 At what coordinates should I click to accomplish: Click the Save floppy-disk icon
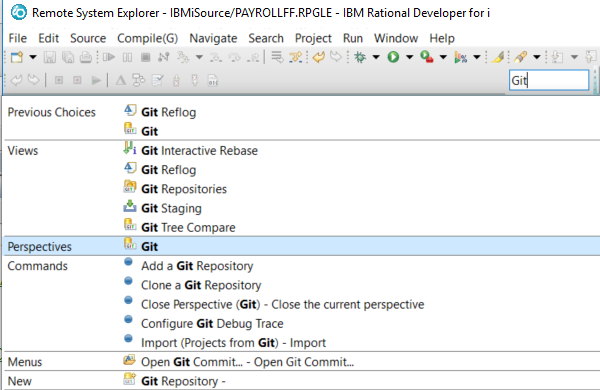coord(50,57)
